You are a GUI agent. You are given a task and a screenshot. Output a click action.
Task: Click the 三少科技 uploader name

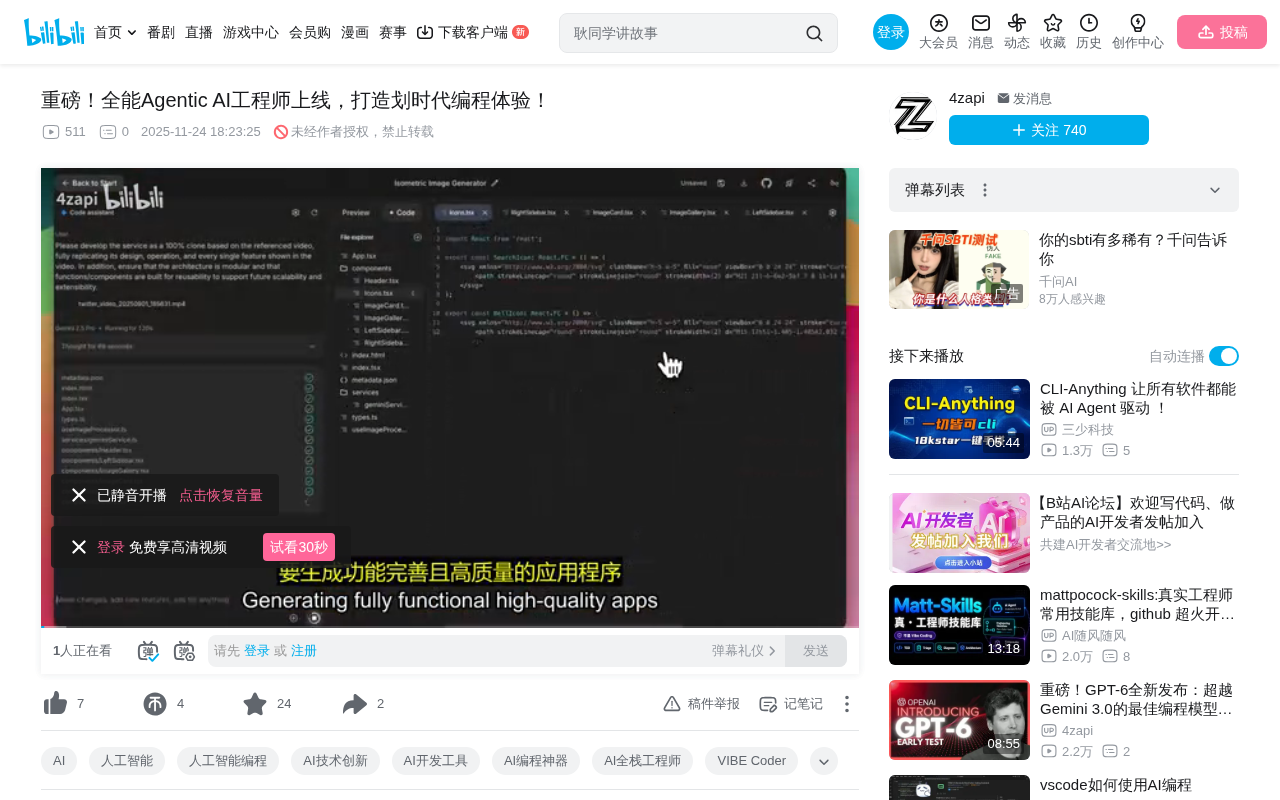click(x=1087, y=429)
